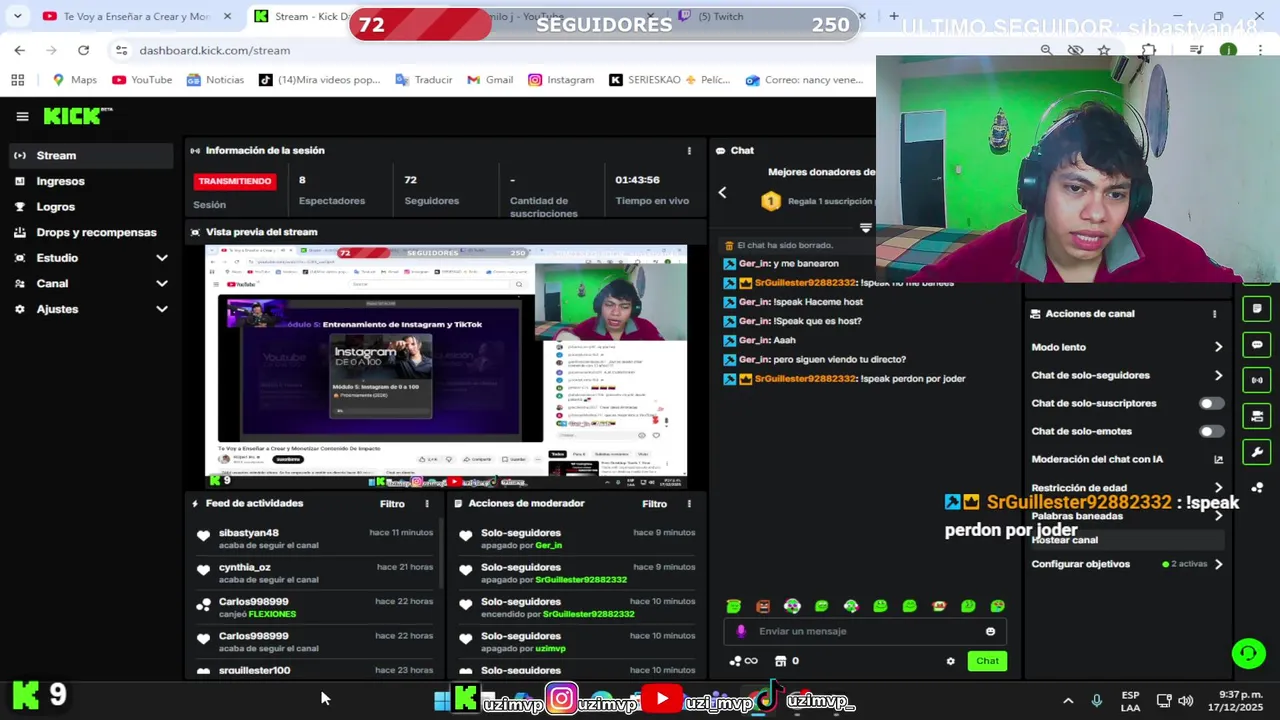1280x720 pixels.
Task: Expand the Ajustes sidebar section
Action: [x=92, y=309]
